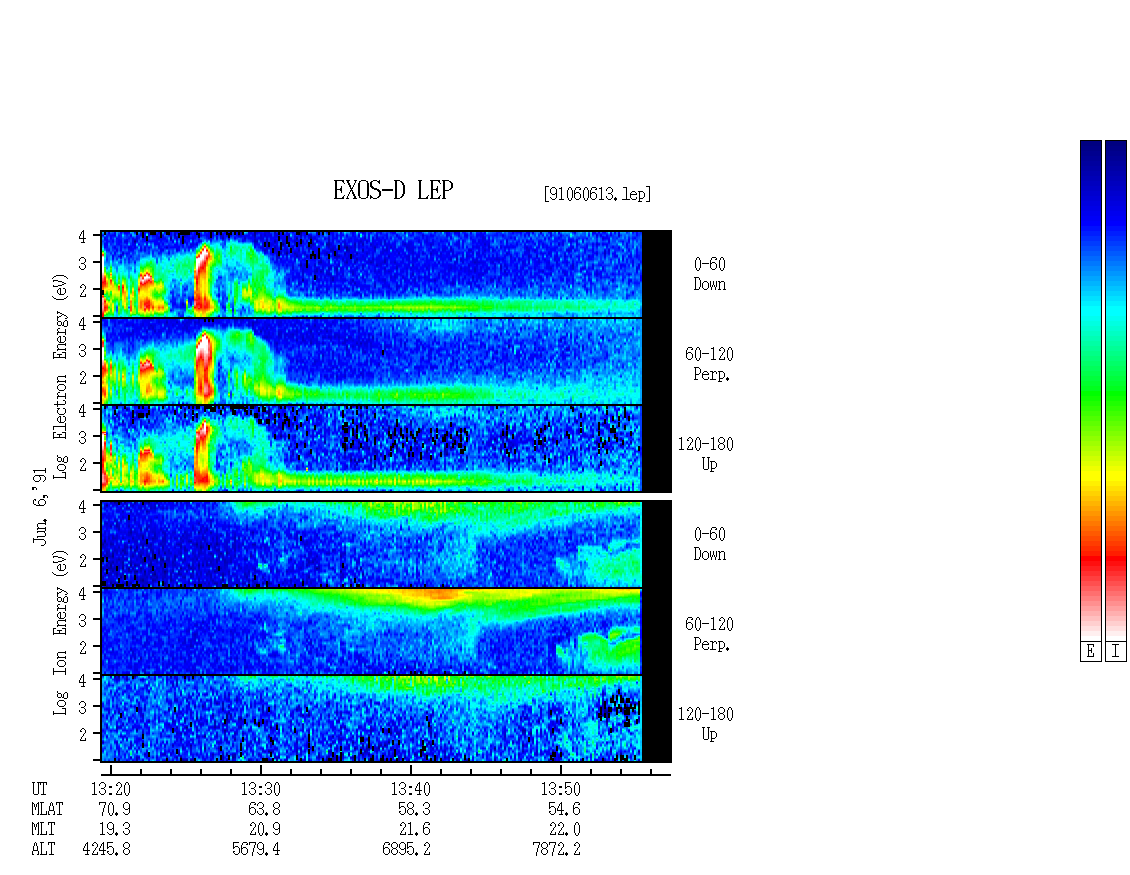Click the ion color scale bar above I
This screenshot has height=875, width=1130.
click(1116, 390)
